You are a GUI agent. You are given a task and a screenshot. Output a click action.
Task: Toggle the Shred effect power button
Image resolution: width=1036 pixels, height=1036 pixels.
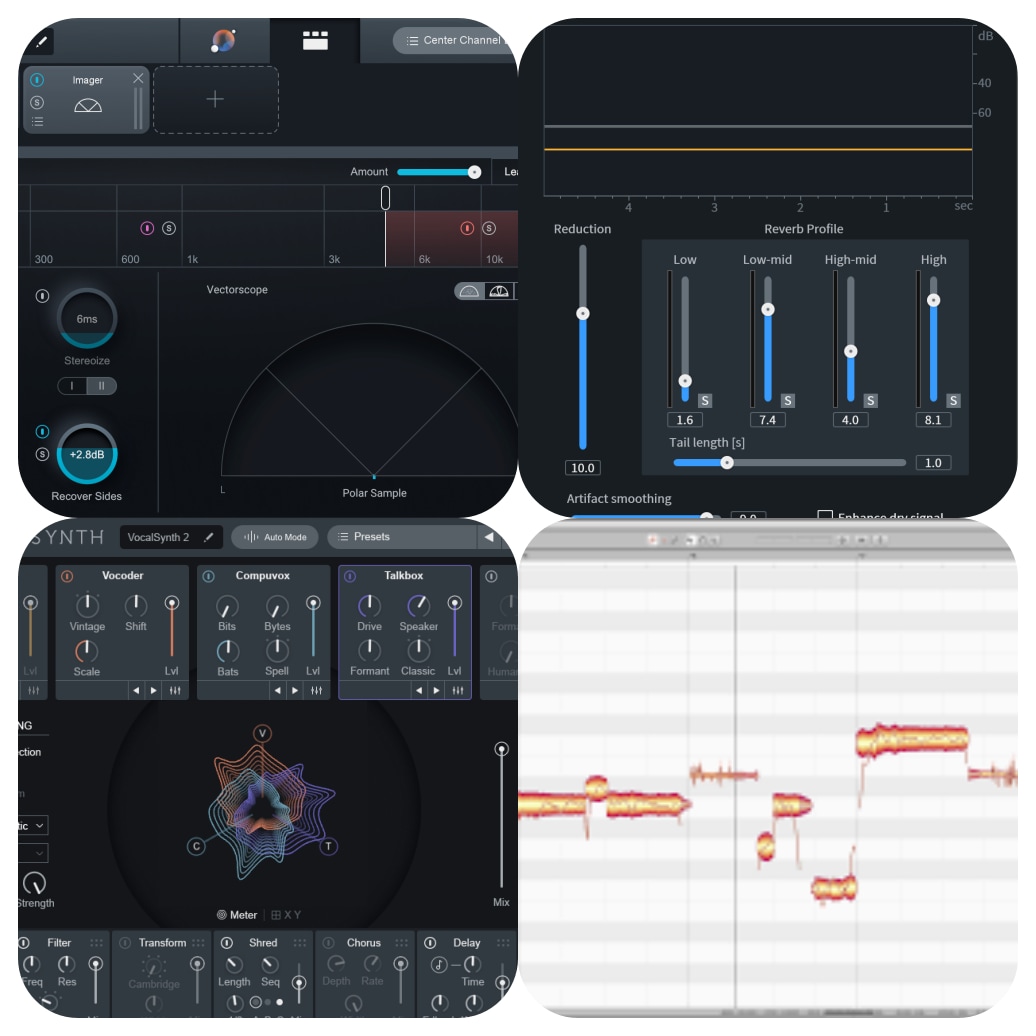(x=227, y=943)
